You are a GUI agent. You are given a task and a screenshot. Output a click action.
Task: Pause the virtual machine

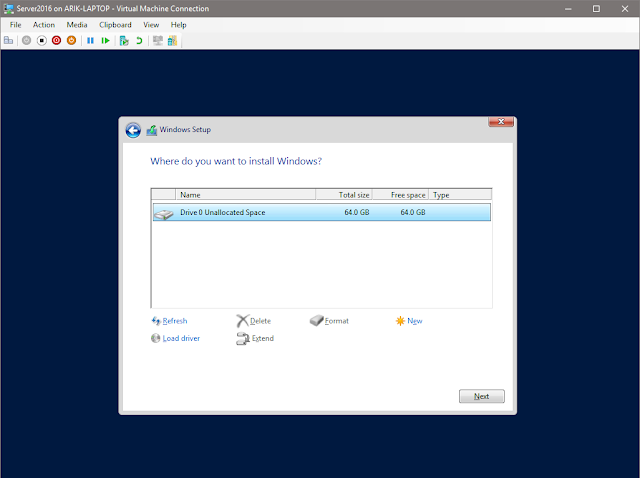click(x=91, y=40)
